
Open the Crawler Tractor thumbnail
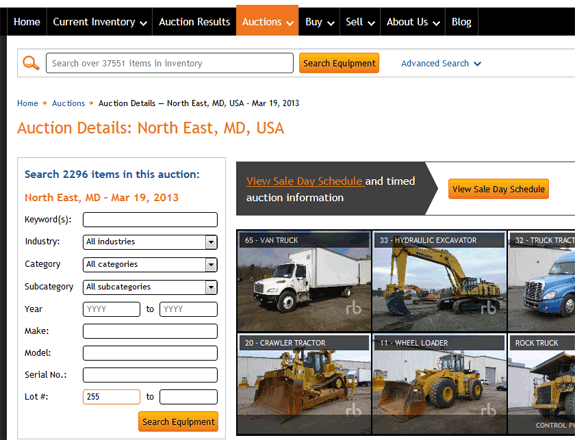point(304,384)
